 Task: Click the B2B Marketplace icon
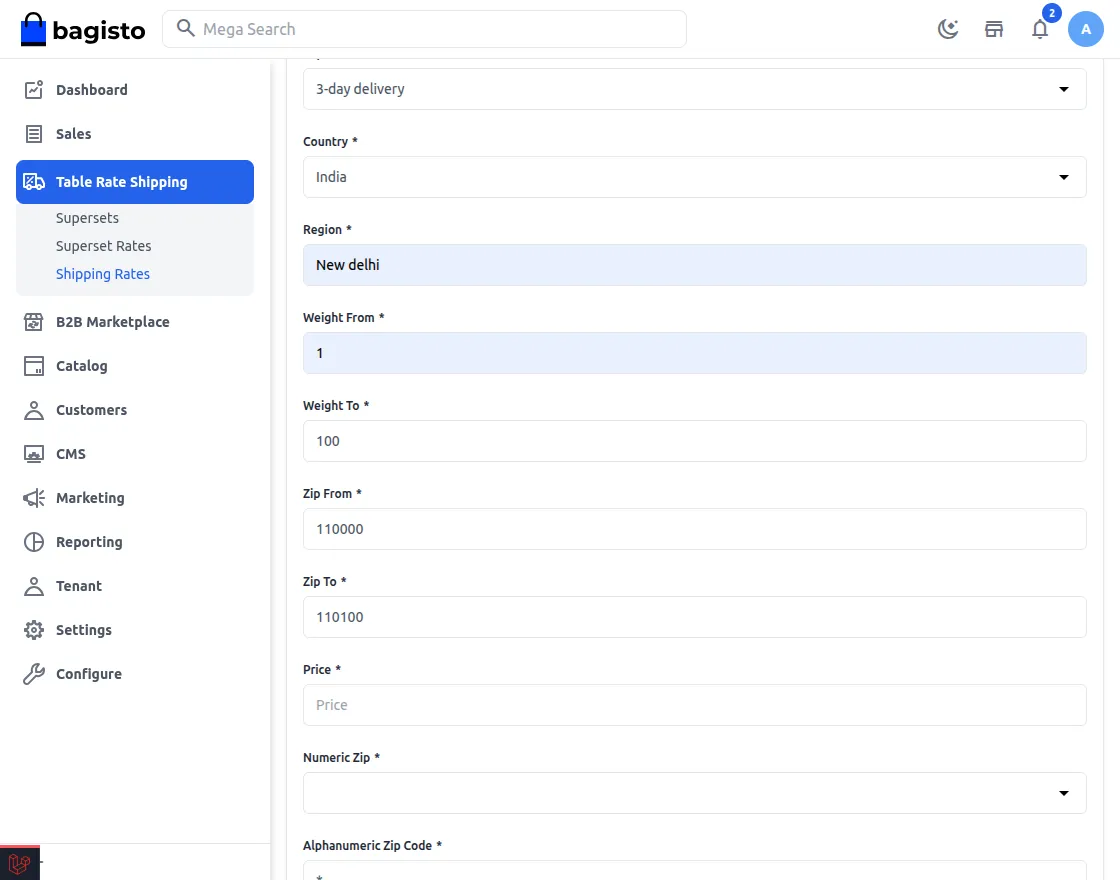pyautogui.click(x=34, y=322)
